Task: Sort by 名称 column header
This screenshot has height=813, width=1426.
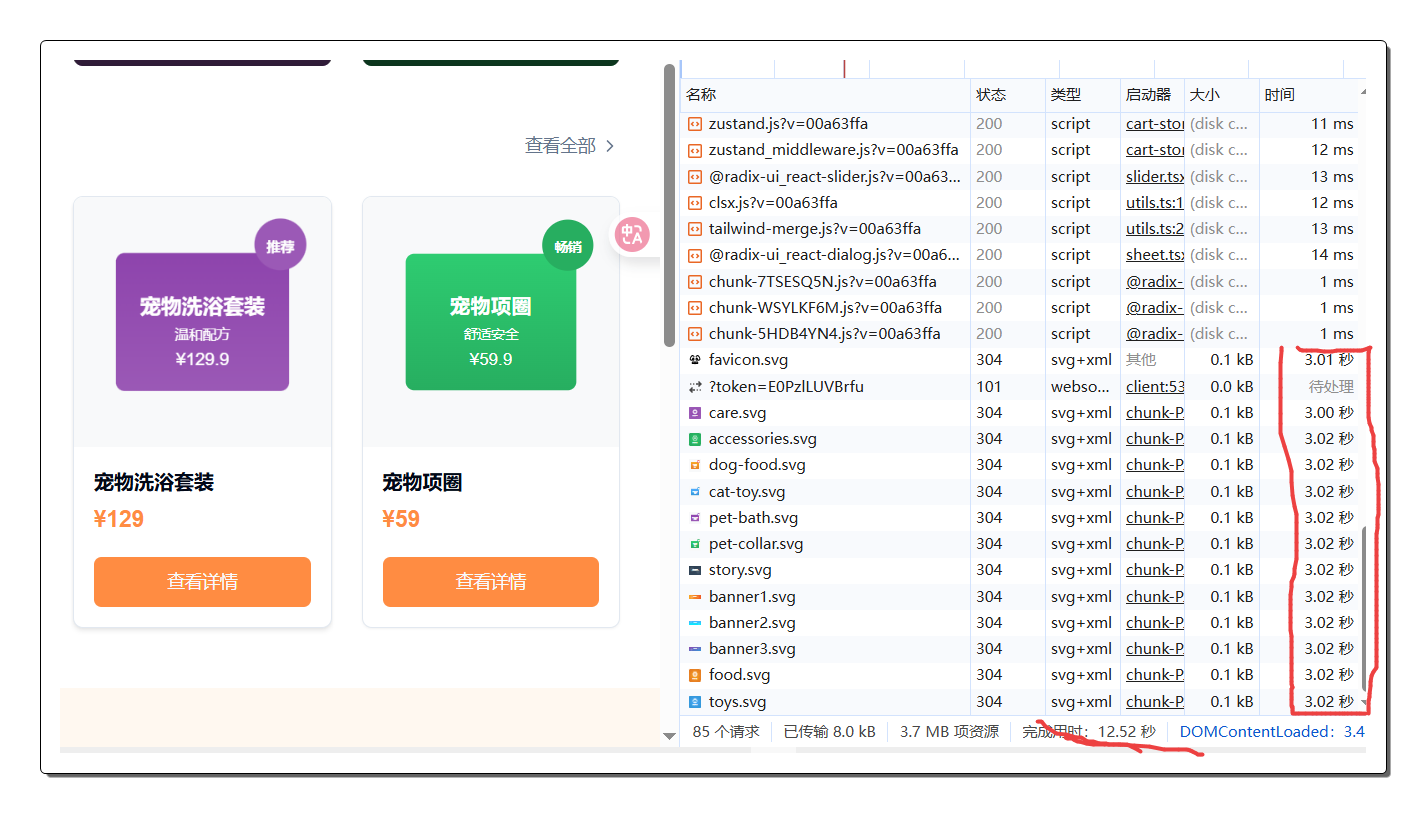Action: pyautogui.click(x=825, y=95)
